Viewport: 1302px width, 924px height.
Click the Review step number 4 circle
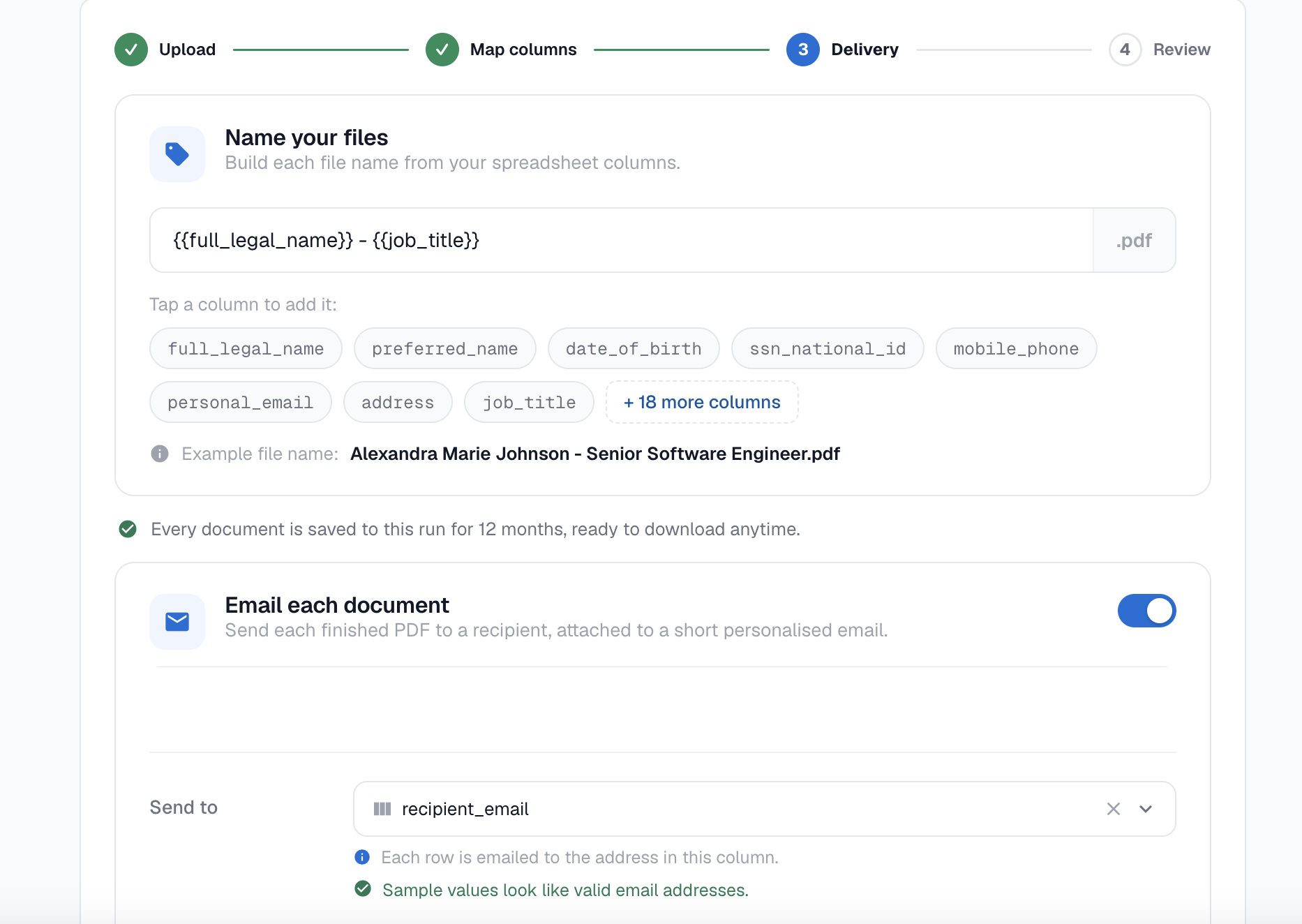pyautogui.click(x=1125, y=50)
